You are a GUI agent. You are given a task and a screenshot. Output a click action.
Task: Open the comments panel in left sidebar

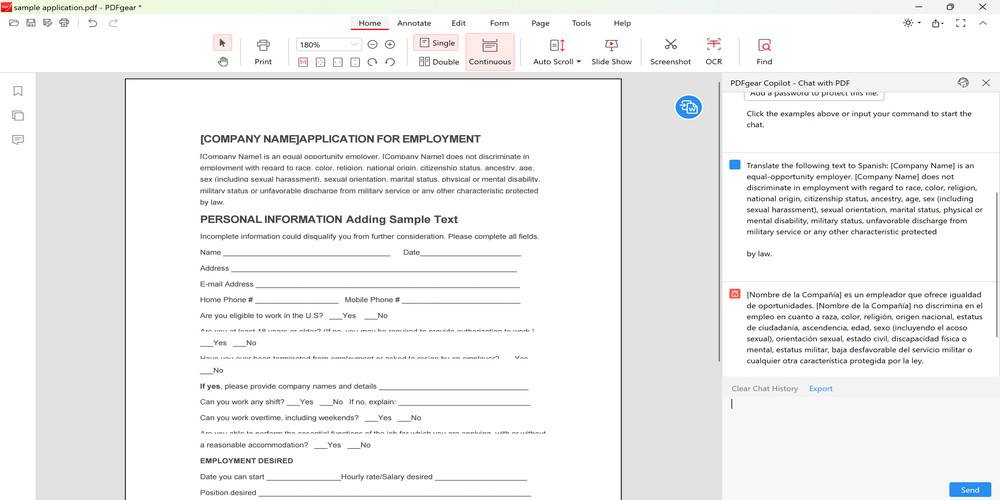[18, 140]
